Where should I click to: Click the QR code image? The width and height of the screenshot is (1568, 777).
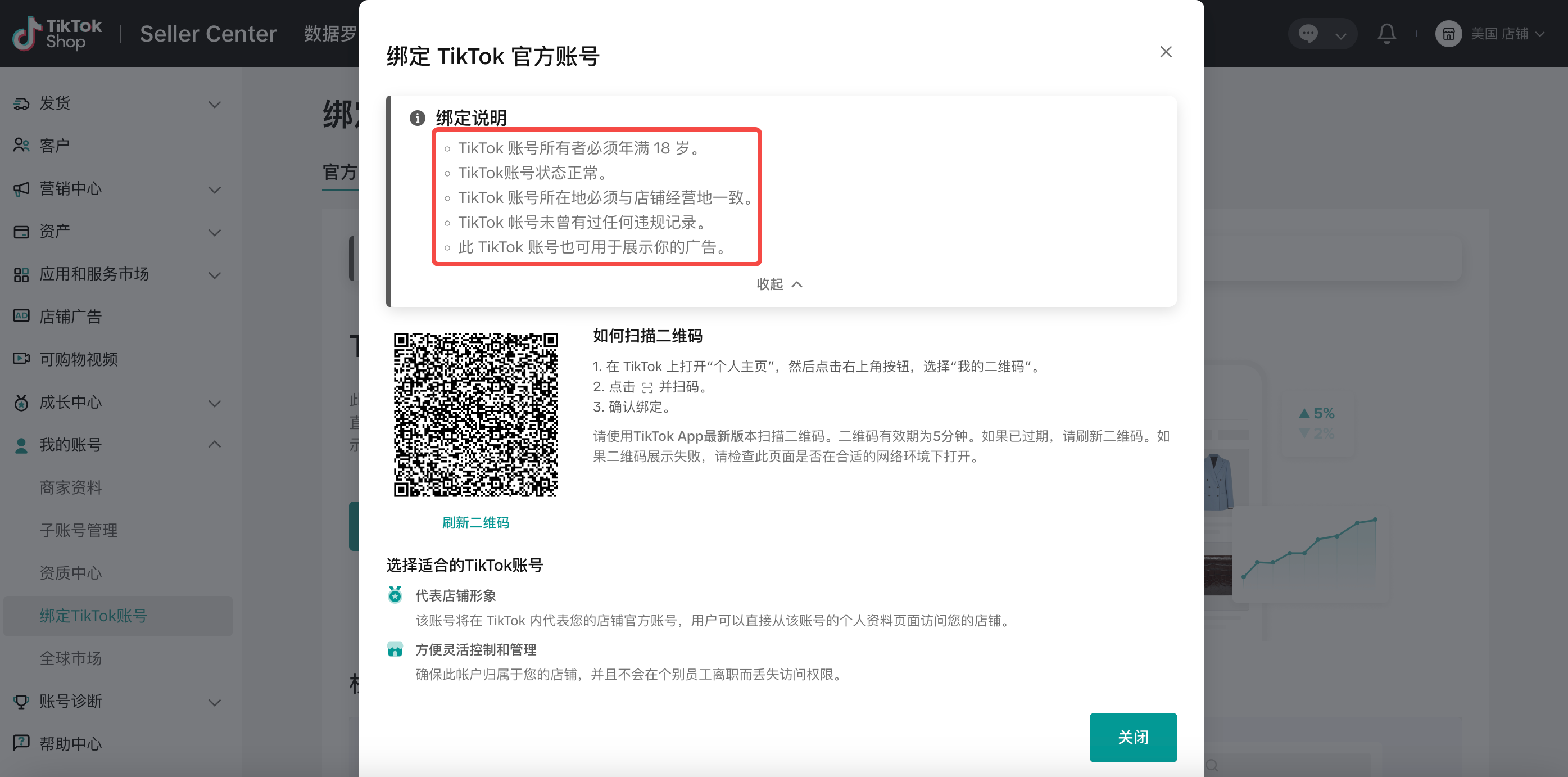point(475,414)
